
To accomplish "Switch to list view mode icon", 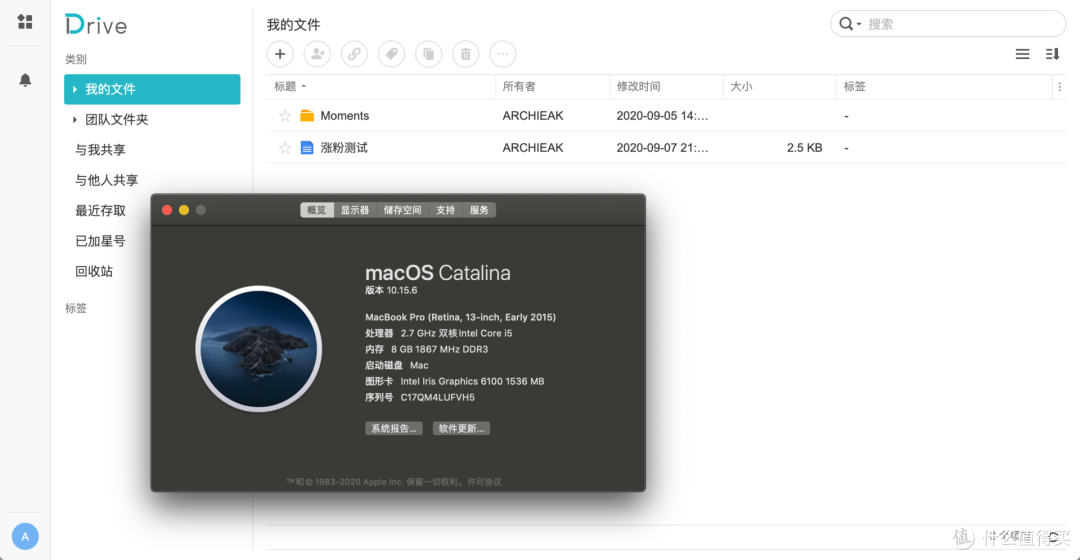I will 1023,54.
